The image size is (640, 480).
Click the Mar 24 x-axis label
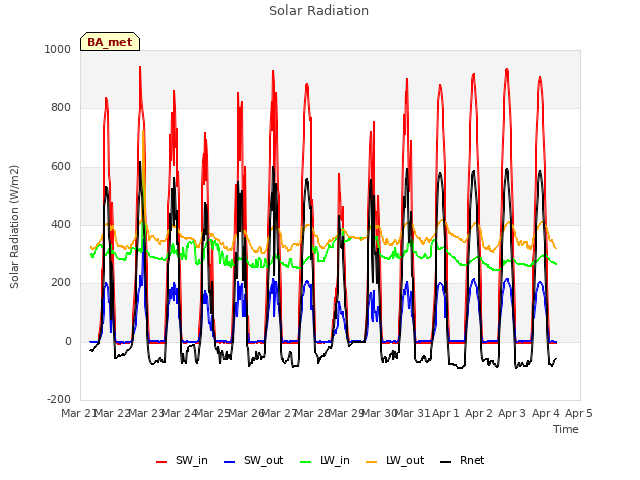click(x=179, y=413)
